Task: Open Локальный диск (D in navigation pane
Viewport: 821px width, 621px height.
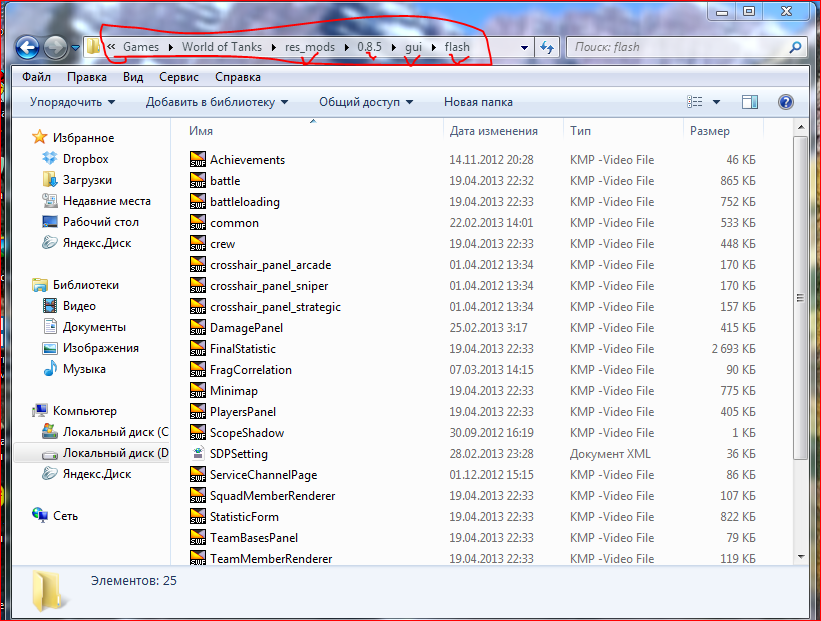Action: coord(115,452)
